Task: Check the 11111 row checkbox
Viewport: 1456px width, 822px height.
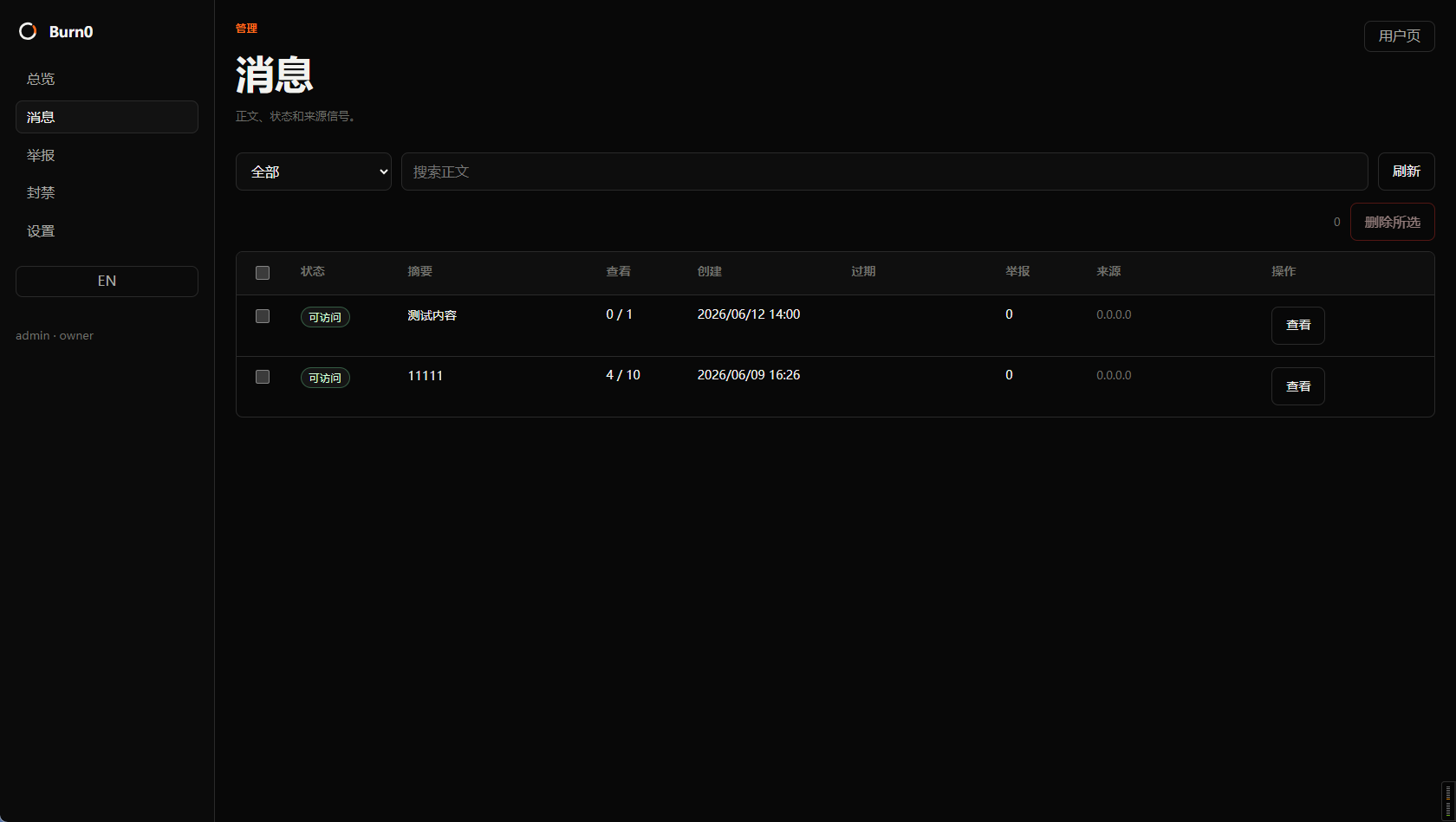Action: [263, 377]
